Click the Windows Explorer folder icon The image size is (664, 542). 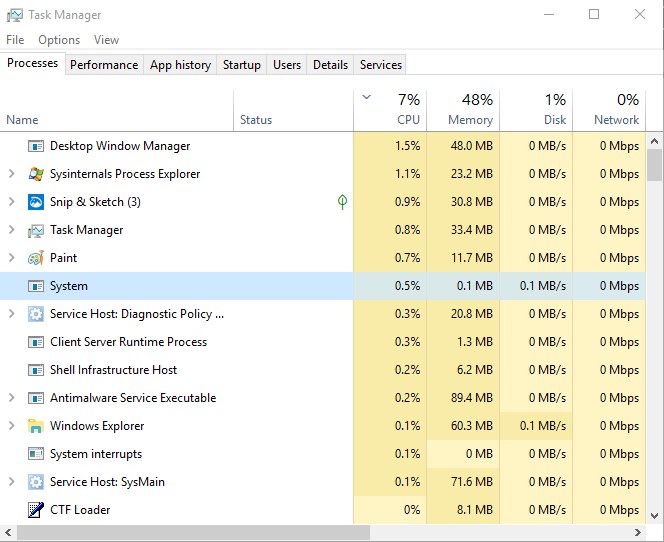tap(36, 426)
